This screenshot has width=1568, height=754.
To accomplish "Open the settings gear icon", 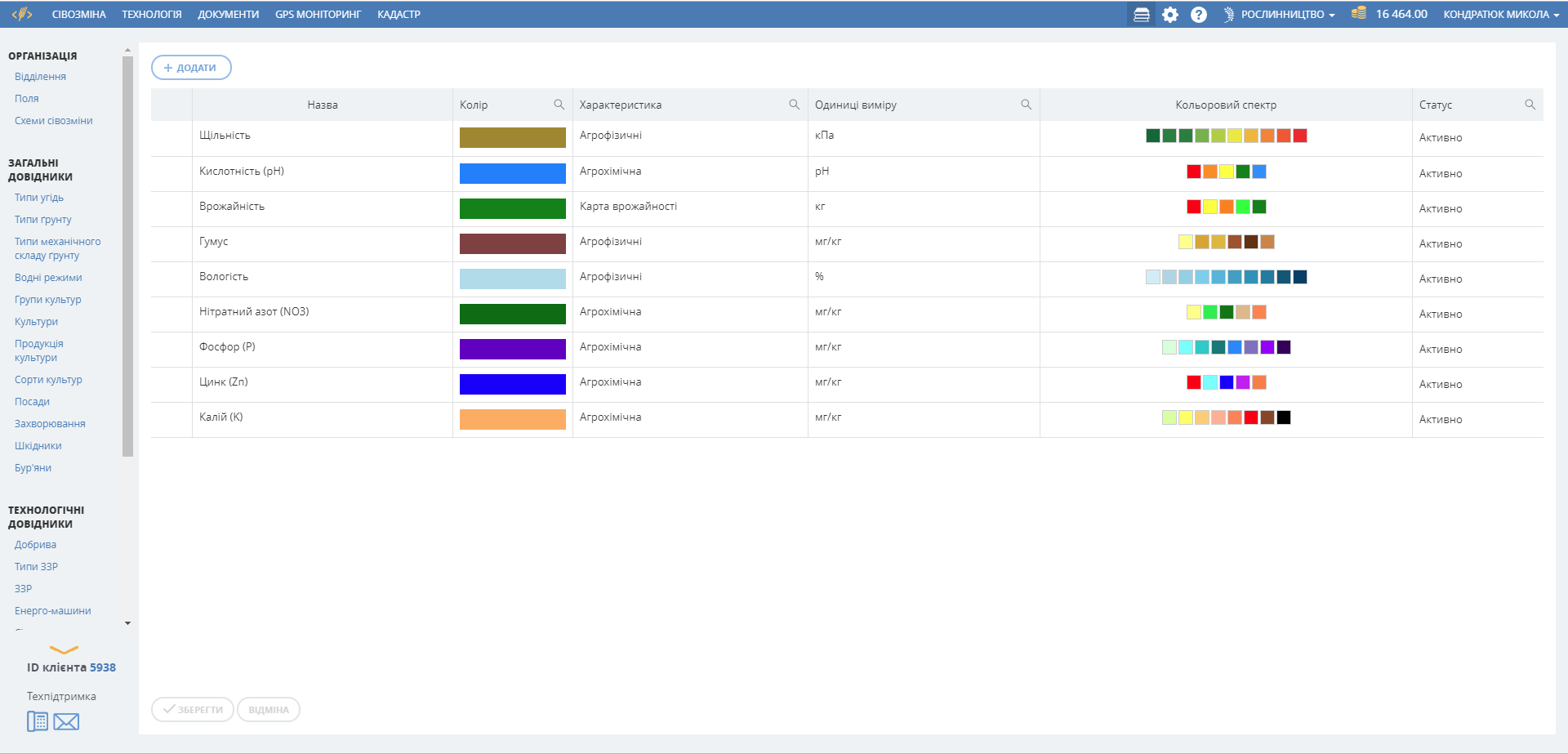I will [x=1170, y=15].
